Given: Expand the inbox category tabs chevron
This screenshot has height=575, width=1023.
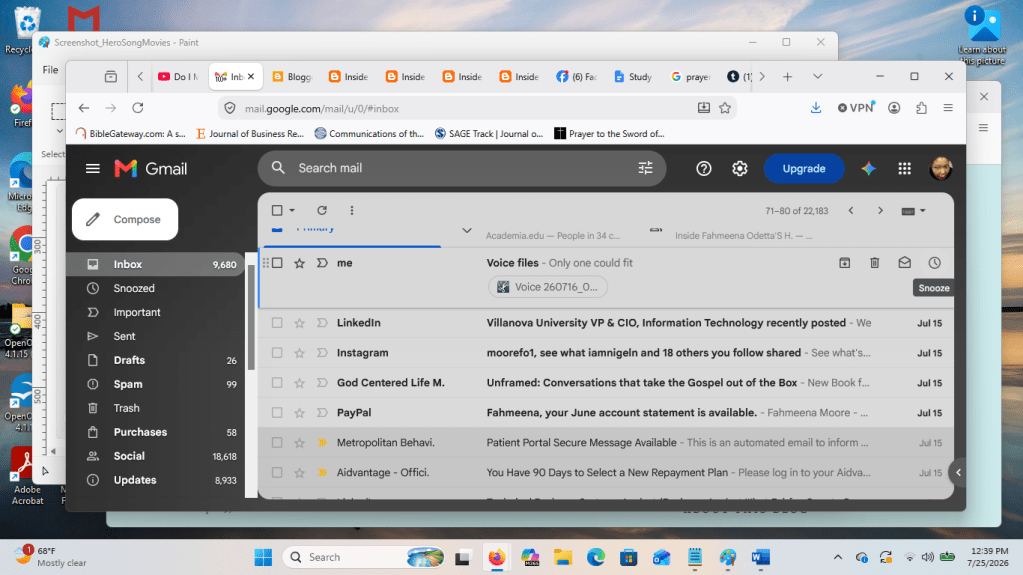Looking at the screenshot, I should pos(466,230).
